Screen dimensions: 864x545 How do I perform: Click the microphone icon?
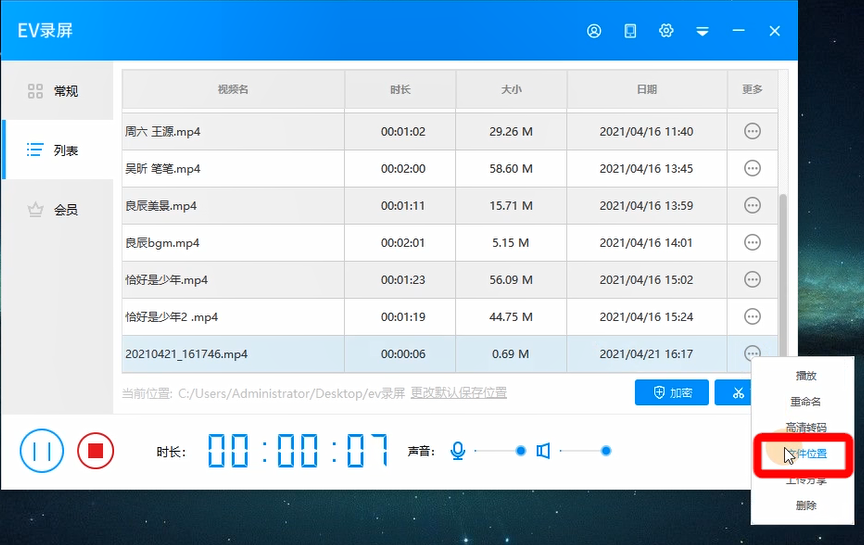(x=457, y=451)
